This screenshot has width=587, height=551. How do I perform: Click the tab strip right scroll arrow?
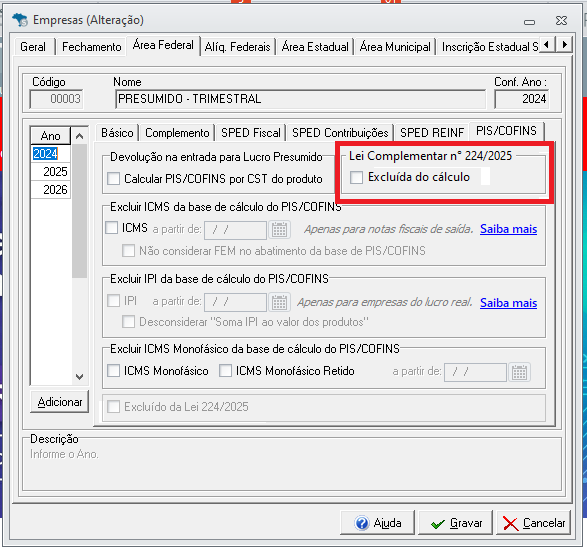(x=565, y=45)
